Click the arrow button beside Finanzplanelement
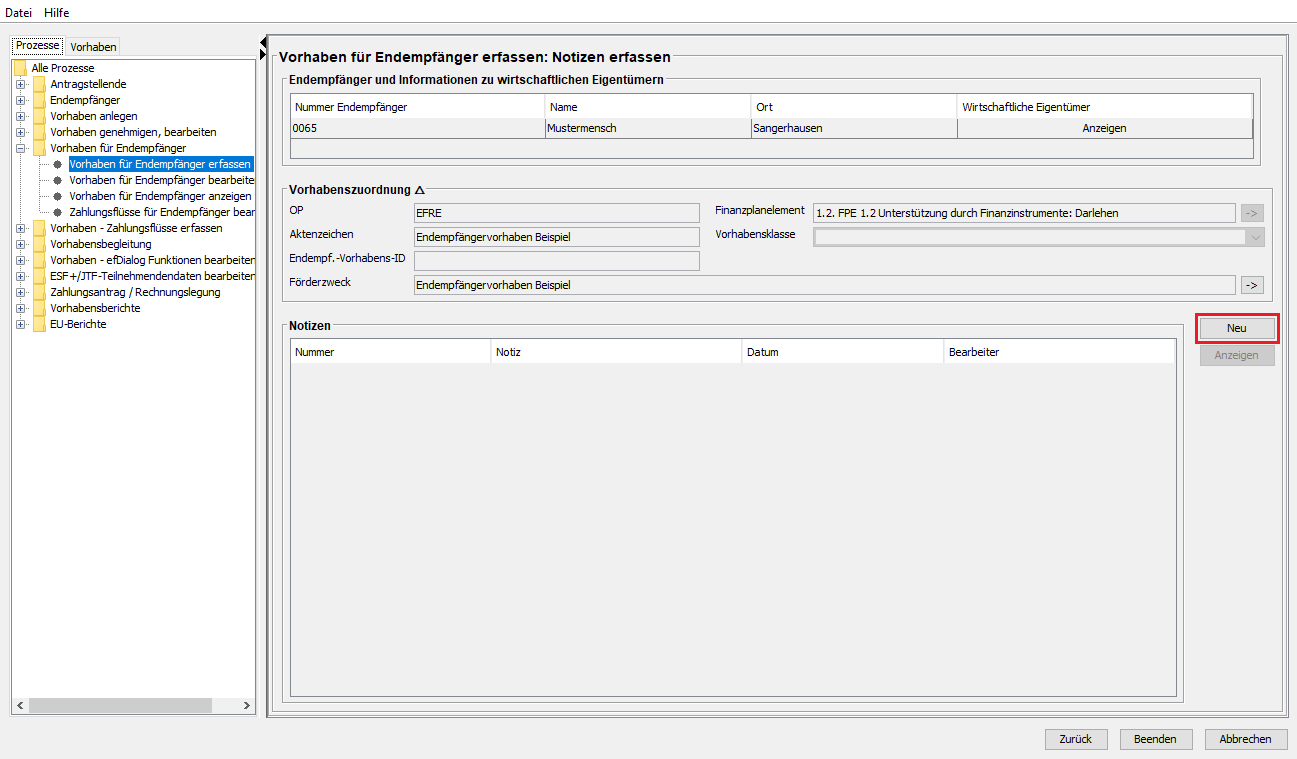Viewport: 1297px width, 759px height. coord(1252,212)
